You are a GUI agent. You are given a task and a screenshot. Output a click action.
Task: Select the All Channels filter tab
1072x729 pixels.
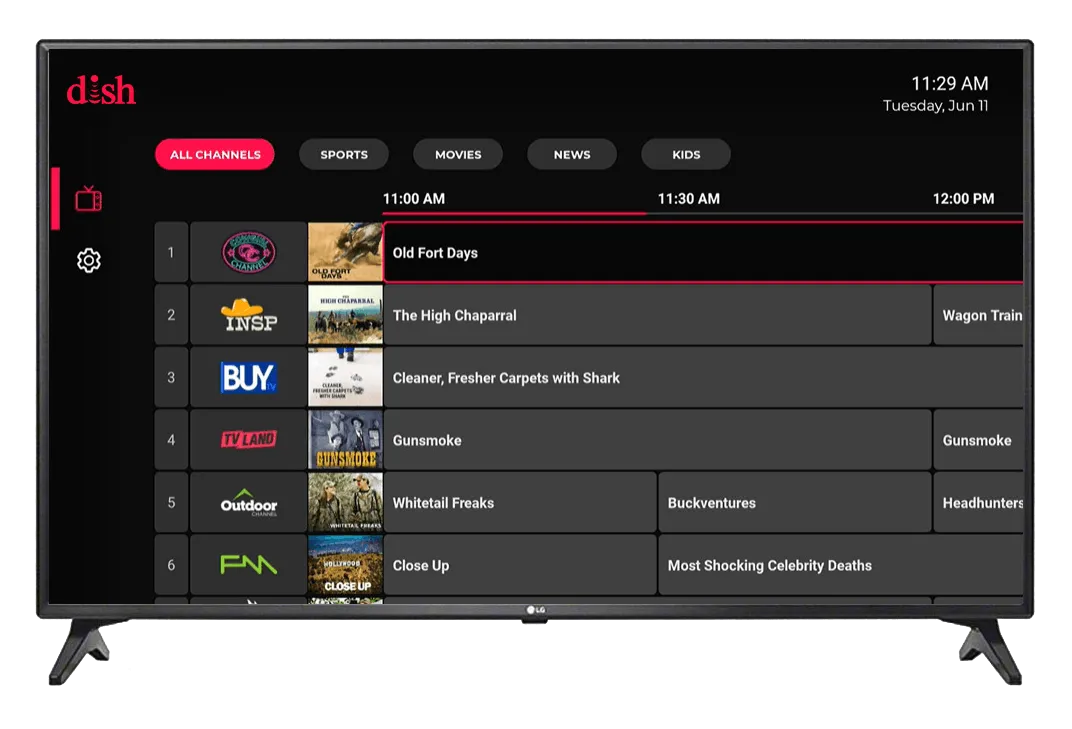click(215, 155)
